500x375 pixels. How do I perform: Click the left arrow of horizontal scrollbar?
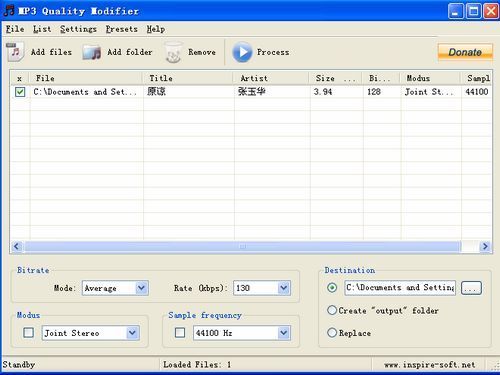(x=17, y=246)
